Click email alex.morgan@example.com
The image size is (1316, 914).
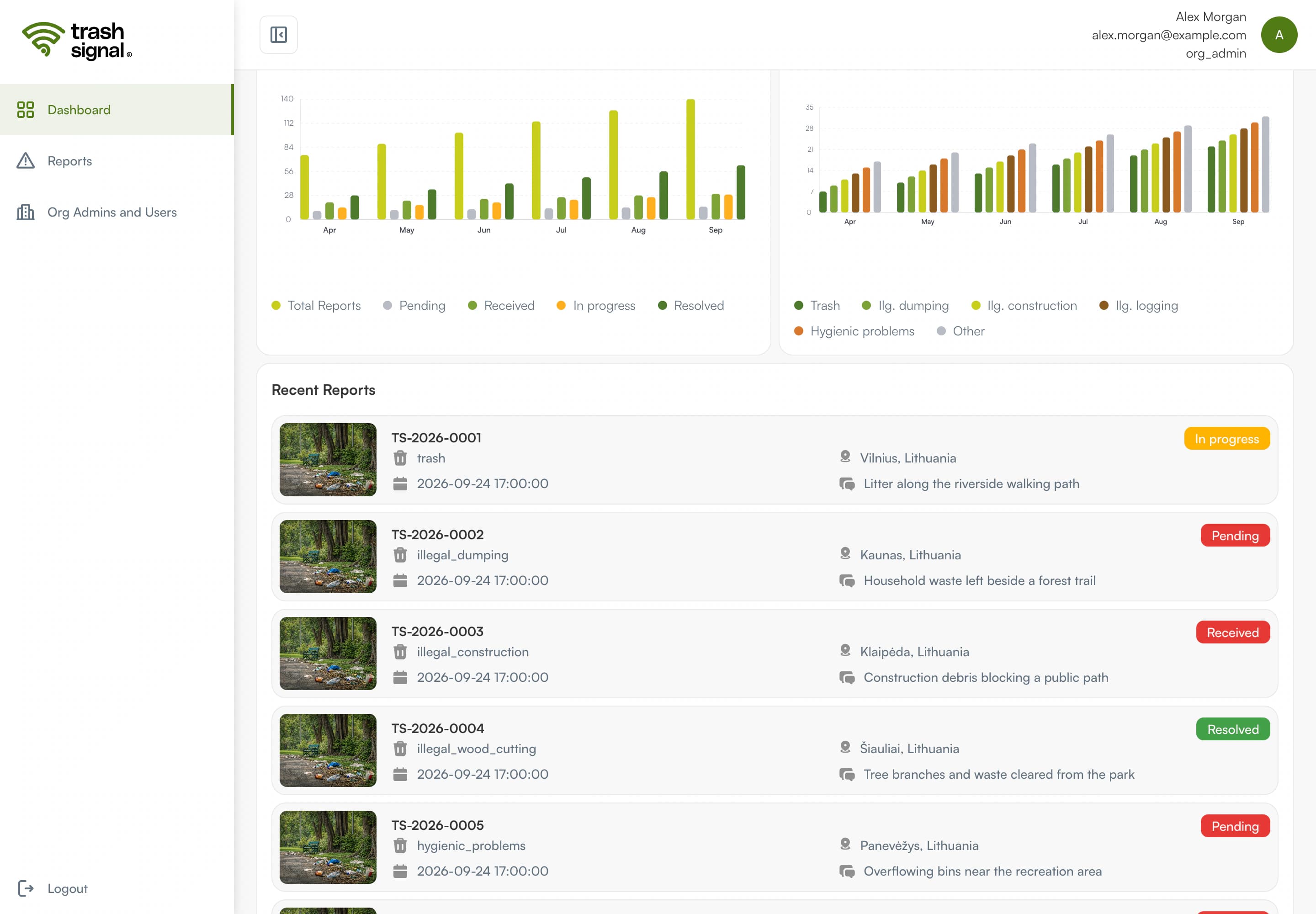pos(1168,35)
